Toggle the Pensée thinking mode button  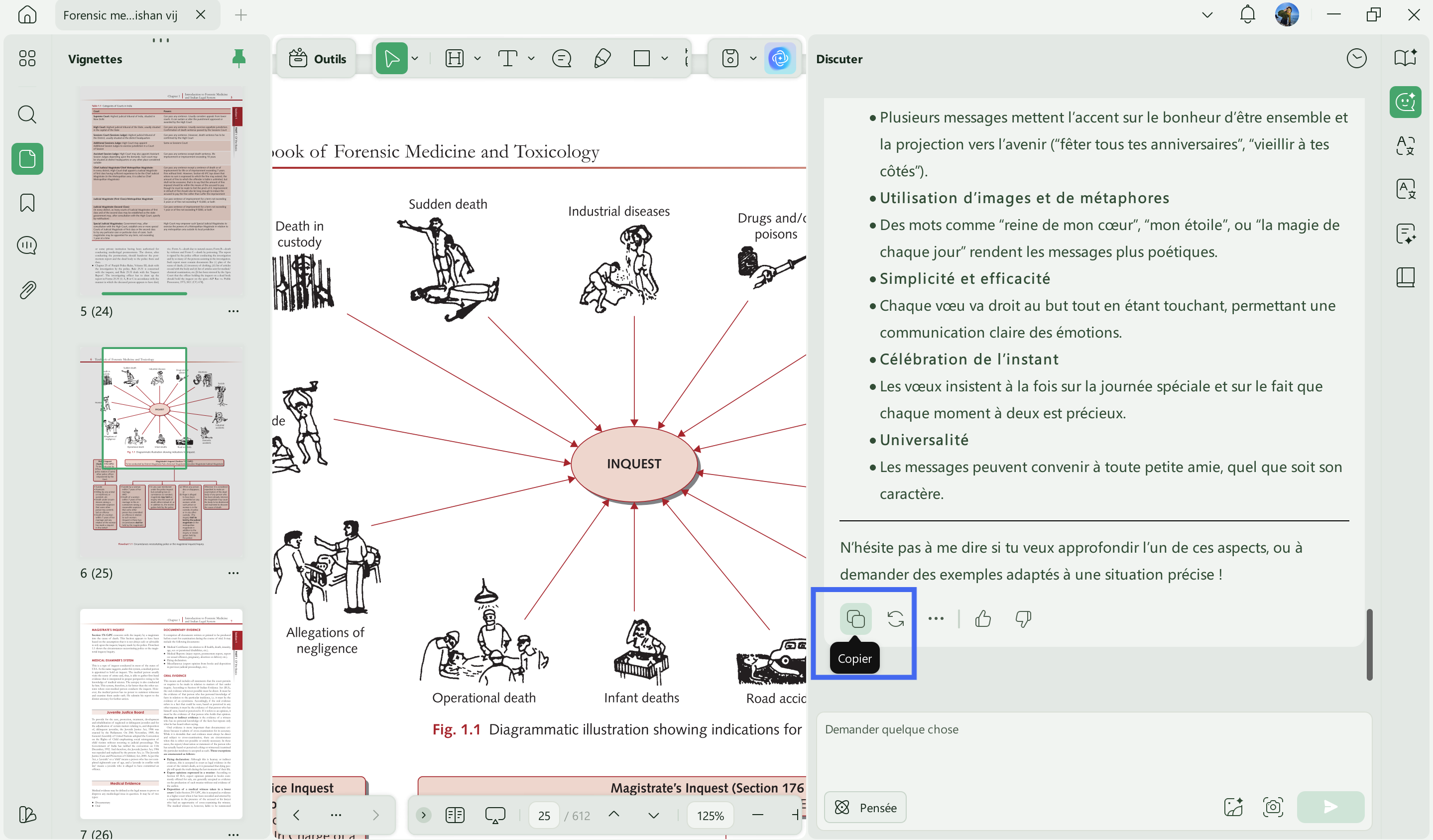click(865, 808)
